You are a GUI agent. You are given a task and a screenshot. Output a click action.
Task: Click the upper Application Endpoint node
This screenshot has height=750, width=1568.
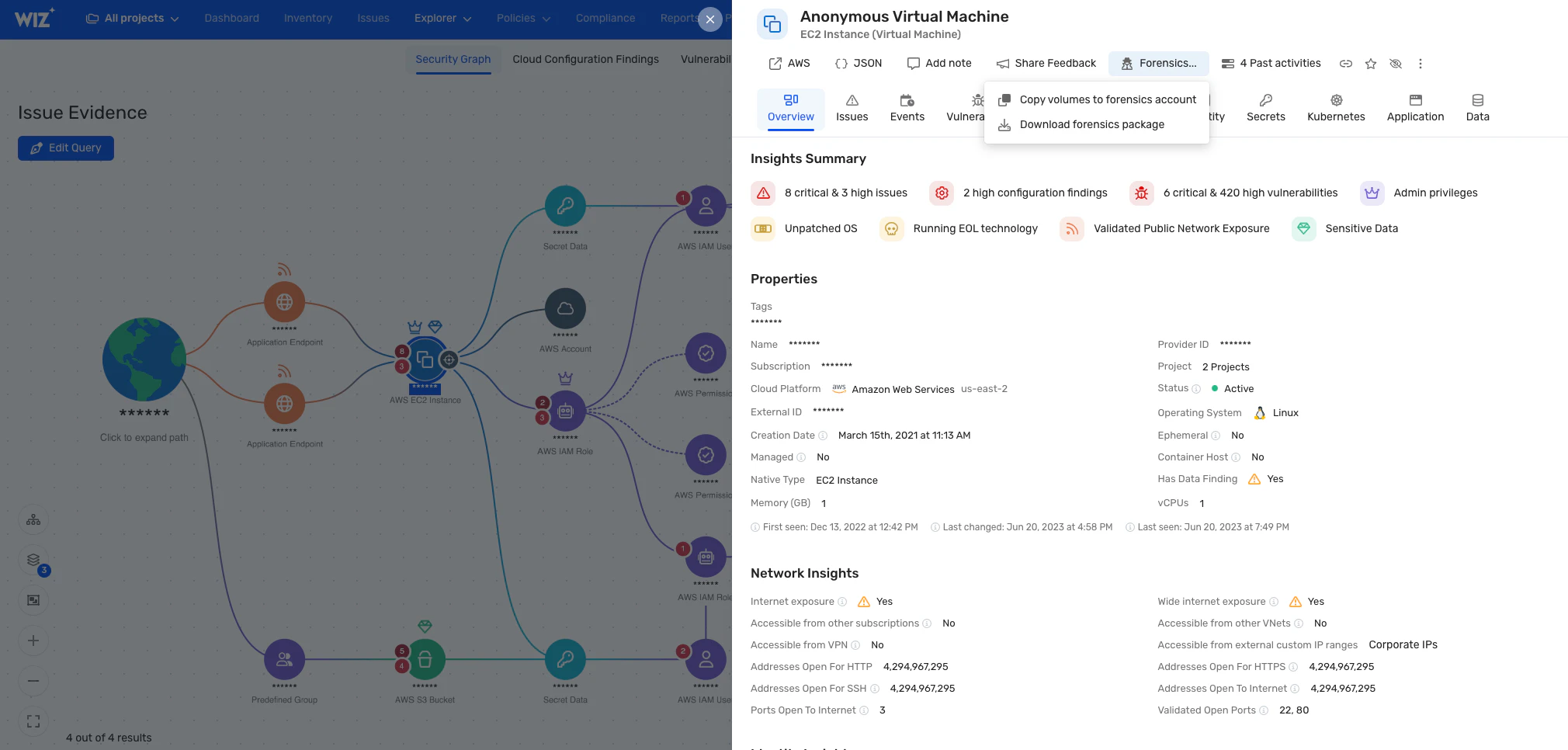tap(284, 302)
